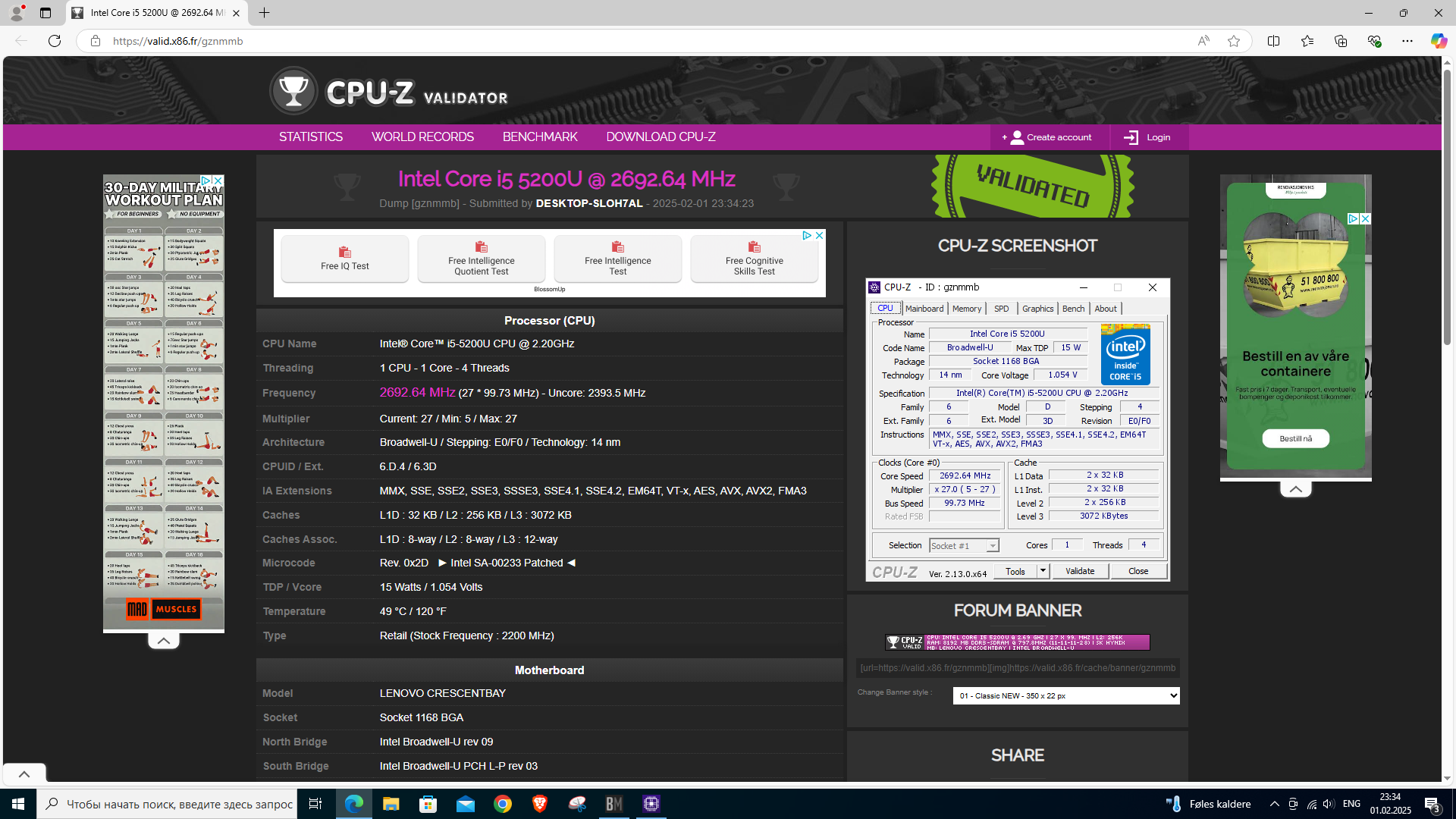
Task: Go back to the previous page
Action: coord(21,41)
